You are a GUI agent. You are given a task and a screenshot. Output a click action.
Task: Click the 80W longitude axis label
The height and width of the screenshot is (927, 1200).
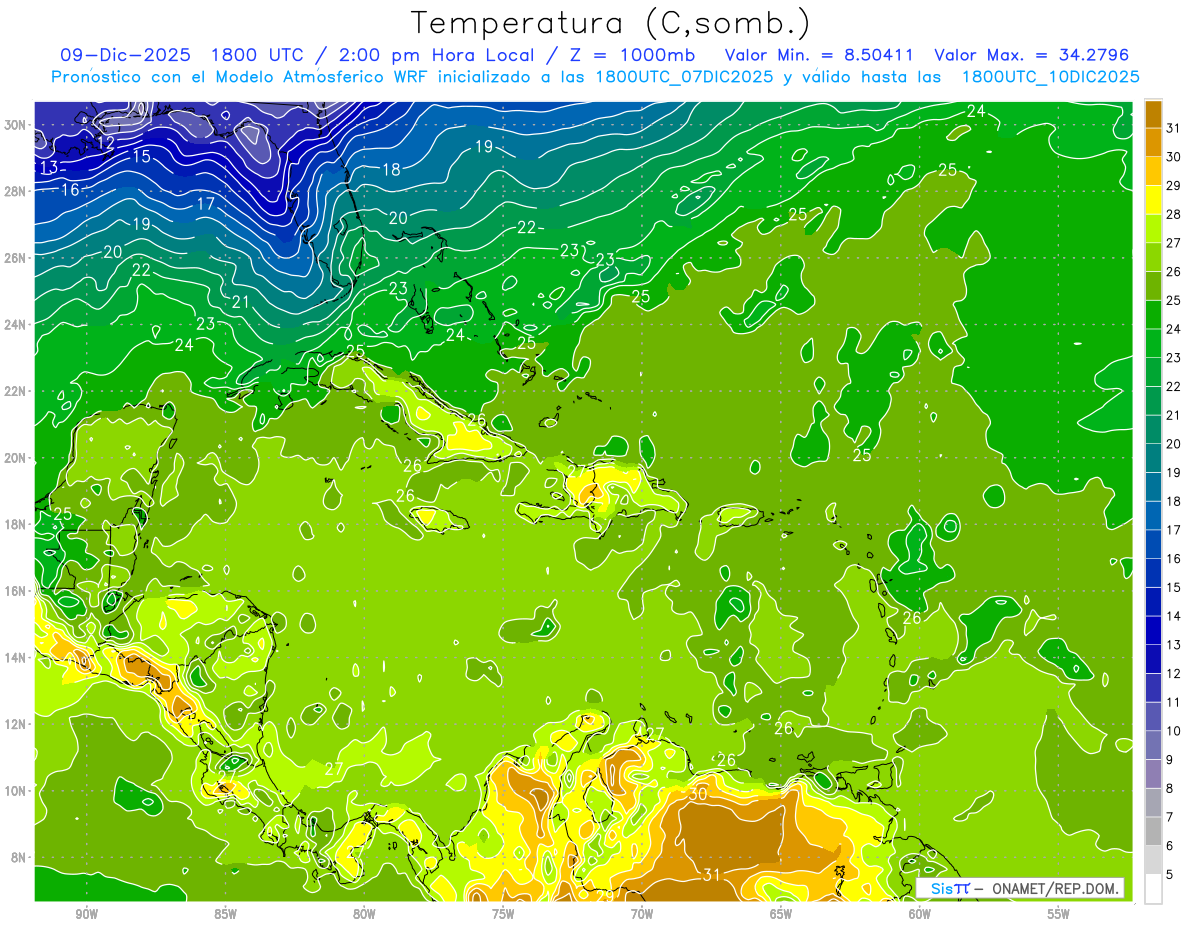(364, 914)
